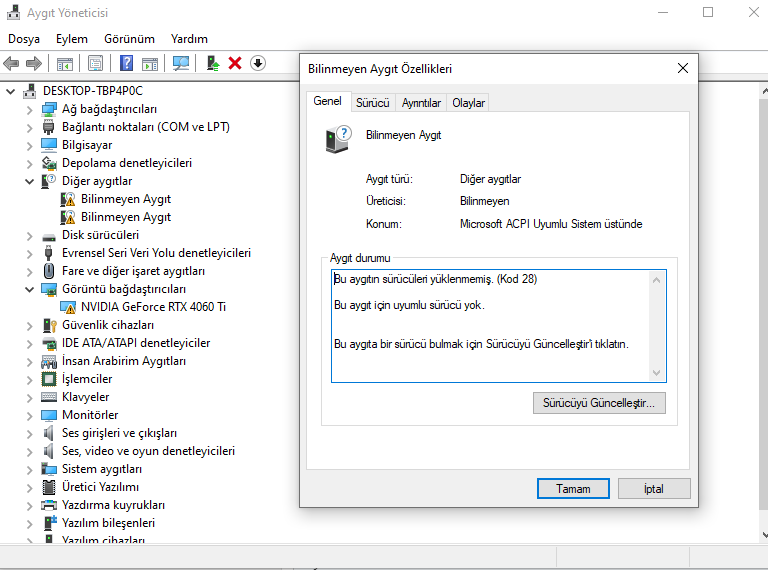Confirm with the Tamam button
The height and width of the screenshot is (570, 768).
coord(573,489)
